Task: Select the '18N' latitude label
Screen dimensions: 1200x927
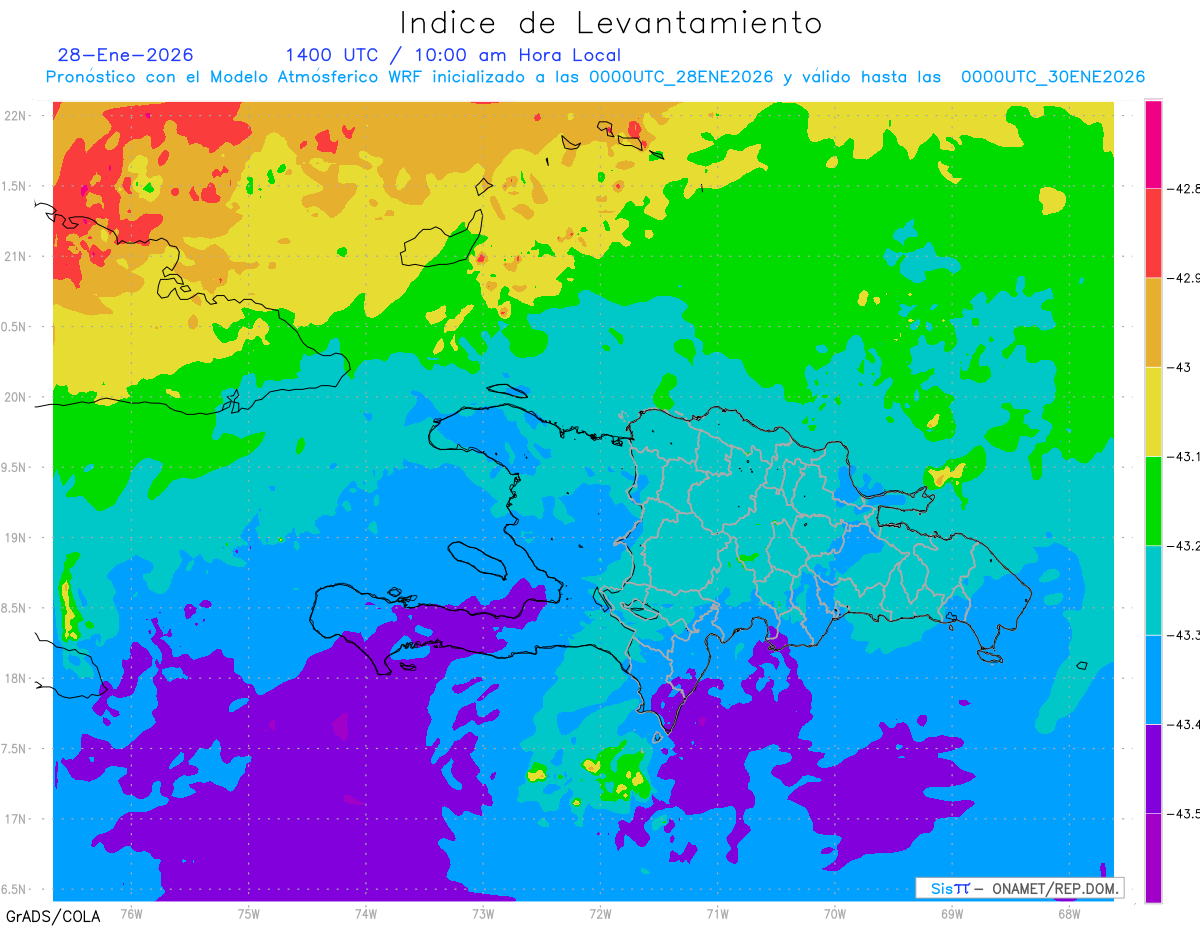Action: tap(16, 678)
